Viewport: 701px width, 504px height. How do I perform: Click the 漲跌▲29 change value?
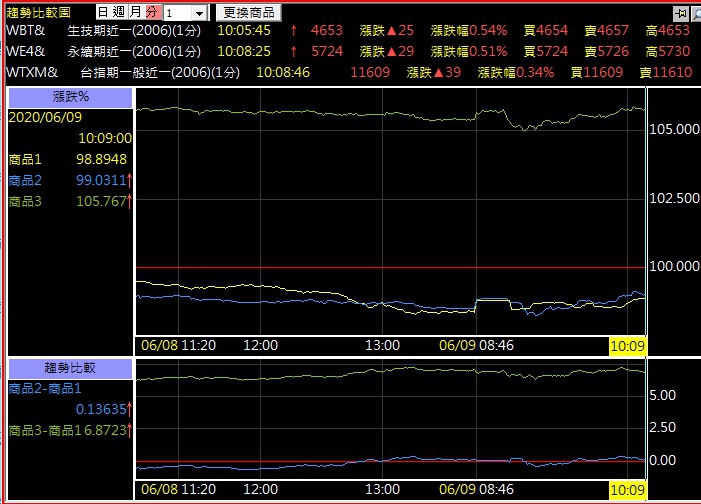[x=387, y=51]
